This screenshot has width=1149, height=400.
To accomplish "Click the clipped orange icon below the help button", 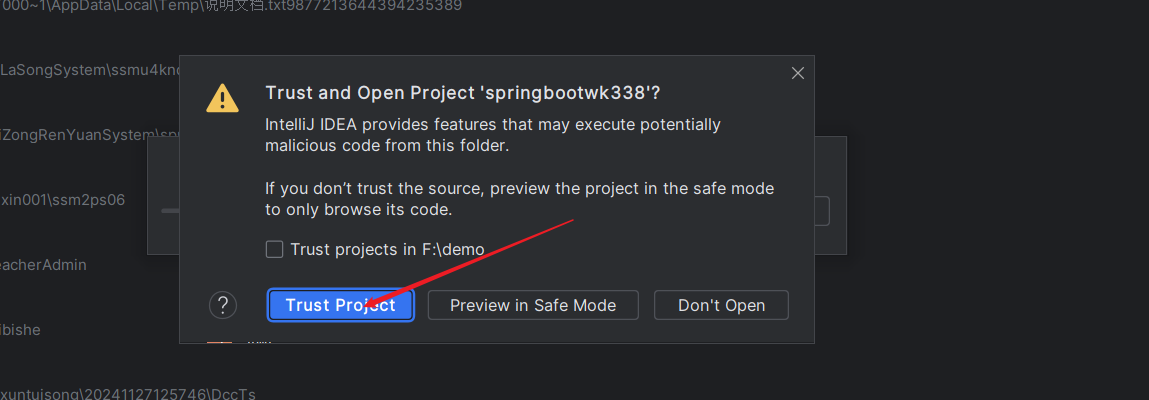I will pyautogui.click(x=219, y=341).
